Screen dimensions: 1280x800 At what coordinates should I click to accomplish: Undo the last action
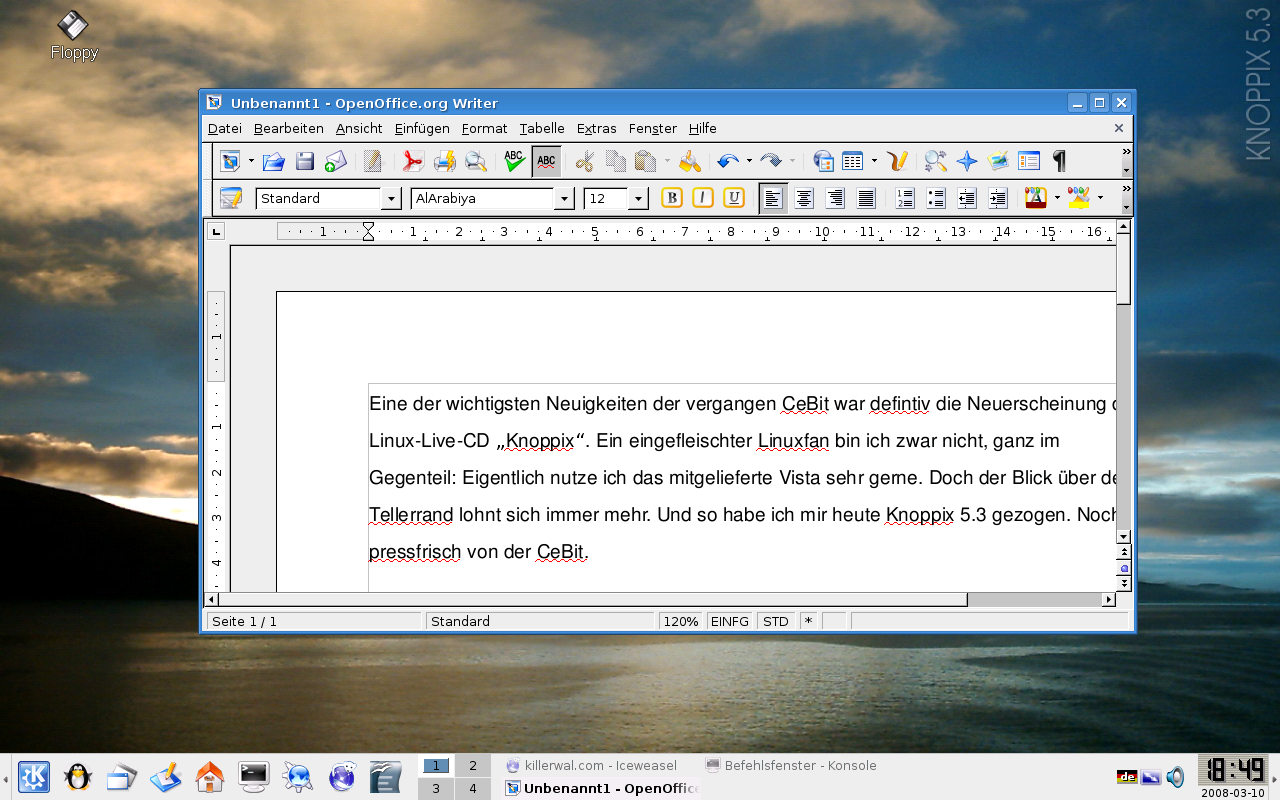pos(728,161)
